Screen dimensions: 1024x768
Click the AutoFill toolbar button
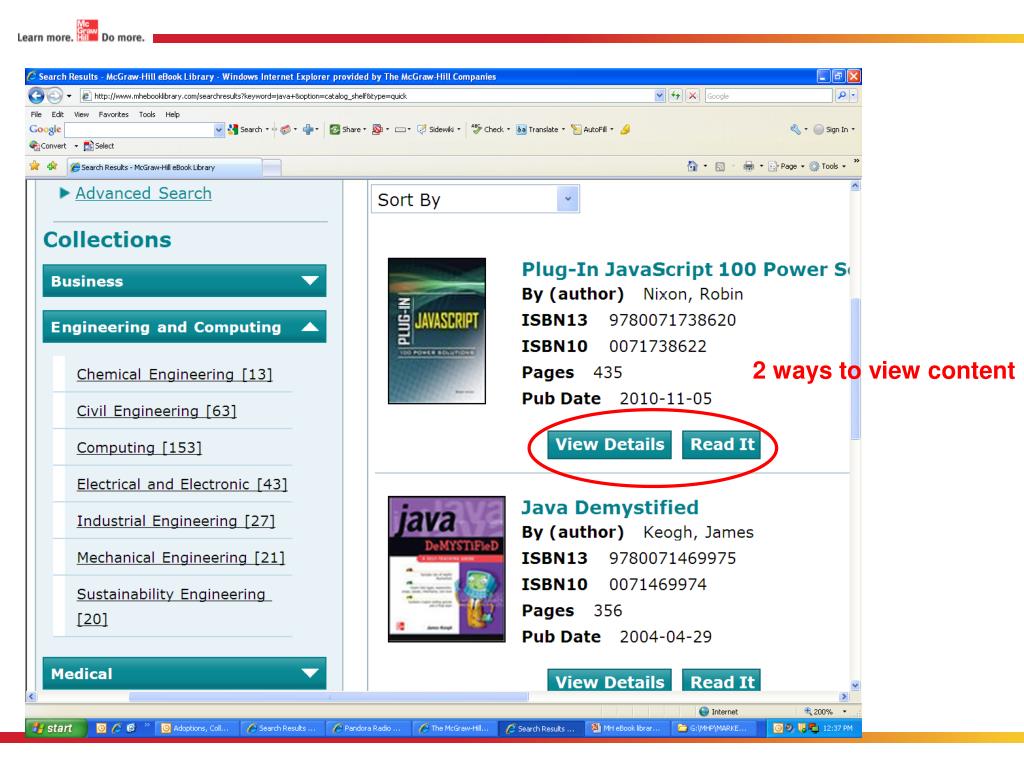[592, 129]
